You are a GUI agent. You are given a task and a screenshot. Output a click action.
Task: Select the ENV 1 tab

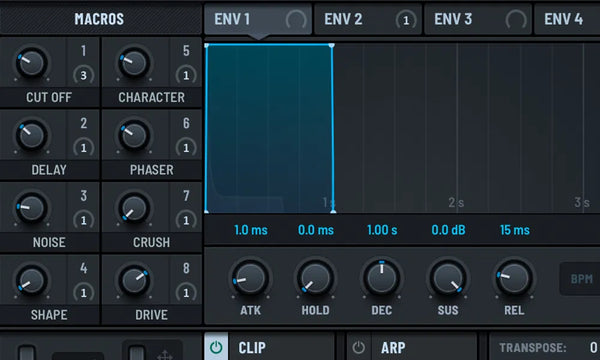pos(258,19)
